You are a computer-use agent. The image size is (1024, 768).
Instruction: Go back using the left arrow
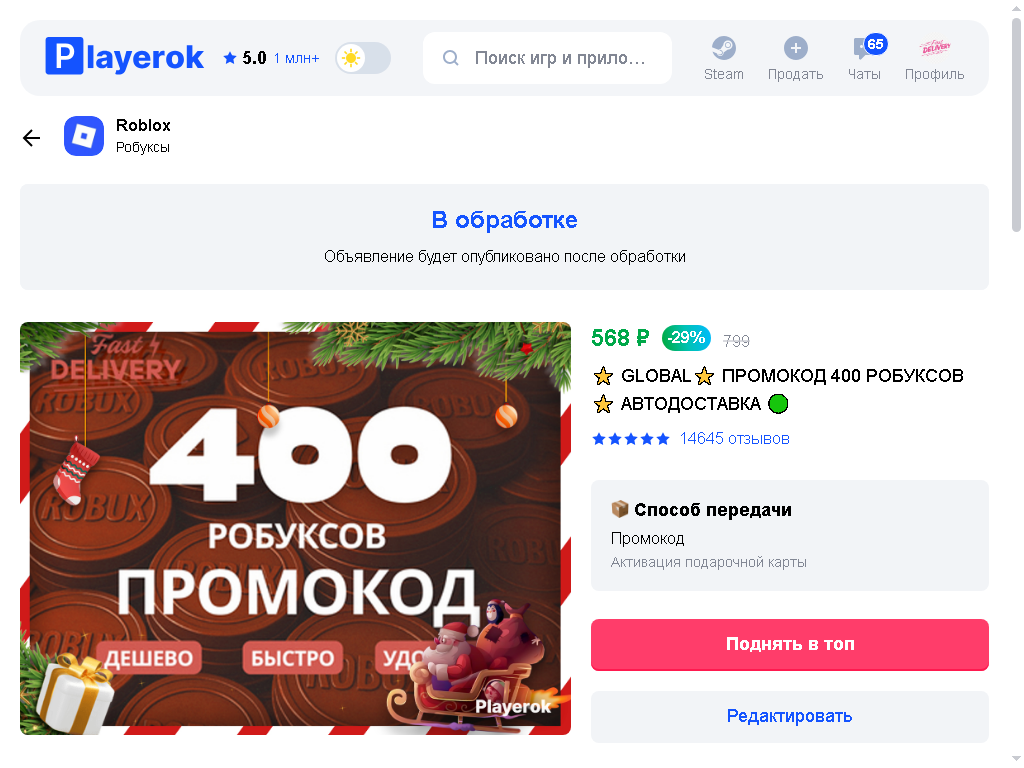pyautogui.click(x=31, y=138)
